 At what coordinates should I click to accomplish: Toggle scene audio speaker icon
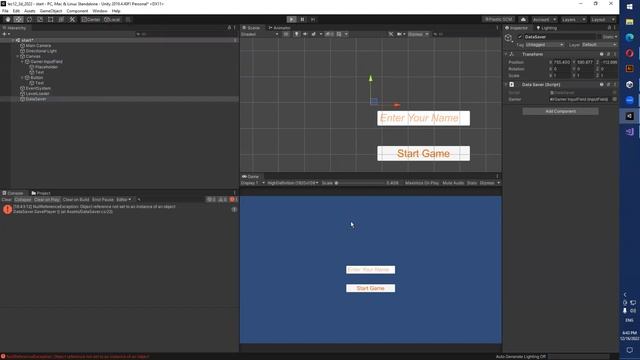pyautogui.click(x=305, y=34)
